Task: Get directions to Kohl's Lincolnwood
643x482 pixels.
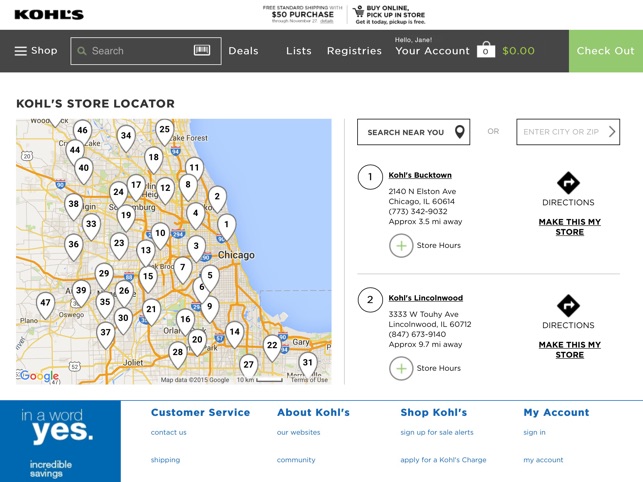Action: (568, 312)
